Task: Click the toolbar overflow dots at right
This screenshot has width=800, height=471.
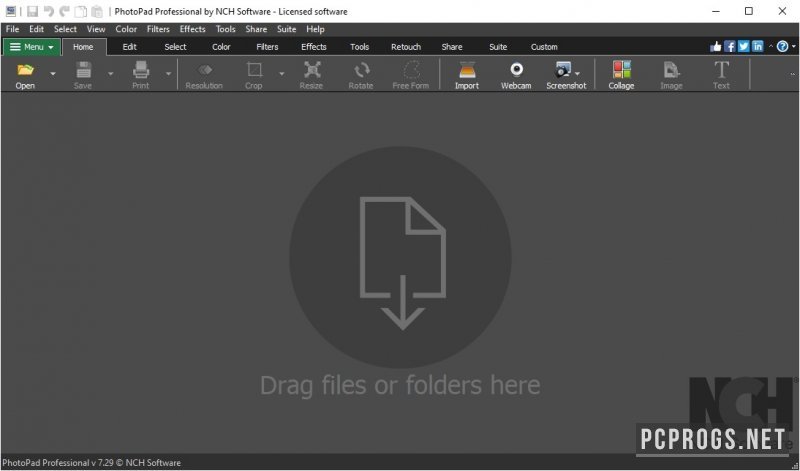Action: pos(792,74)
